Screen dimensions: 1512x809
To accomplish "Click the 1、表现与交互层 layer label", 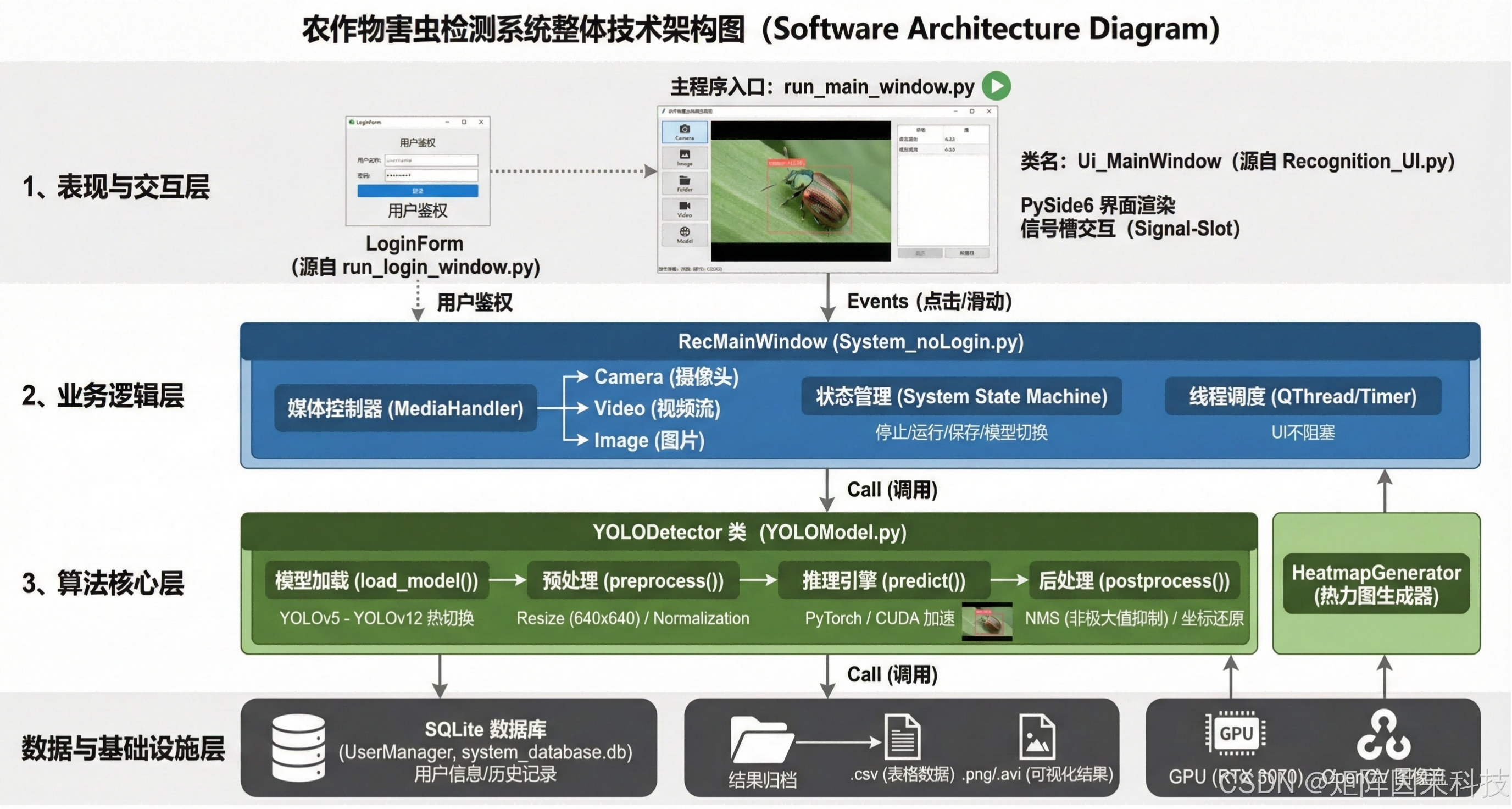I will 115,187.
